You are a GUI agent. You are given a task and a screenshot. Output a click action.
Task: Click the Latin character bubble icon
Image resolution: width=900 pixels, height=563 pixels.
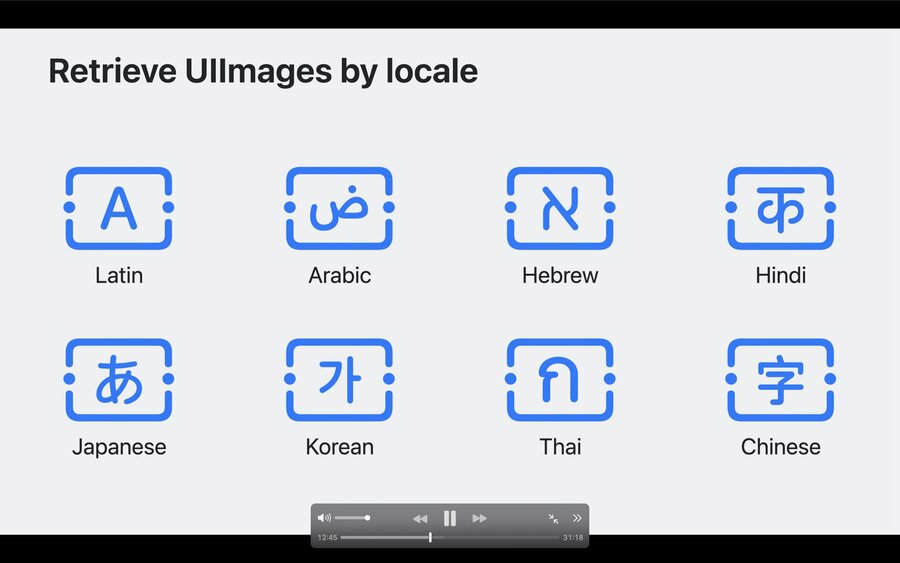119,208
